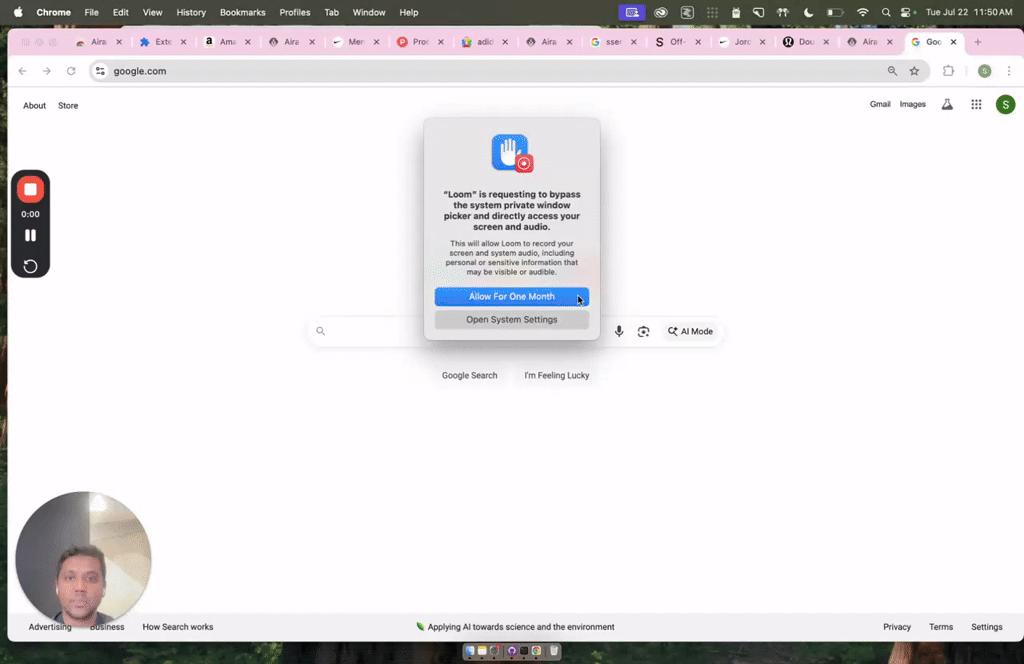Click I'm Feeling Lucky button

point(556,375)
